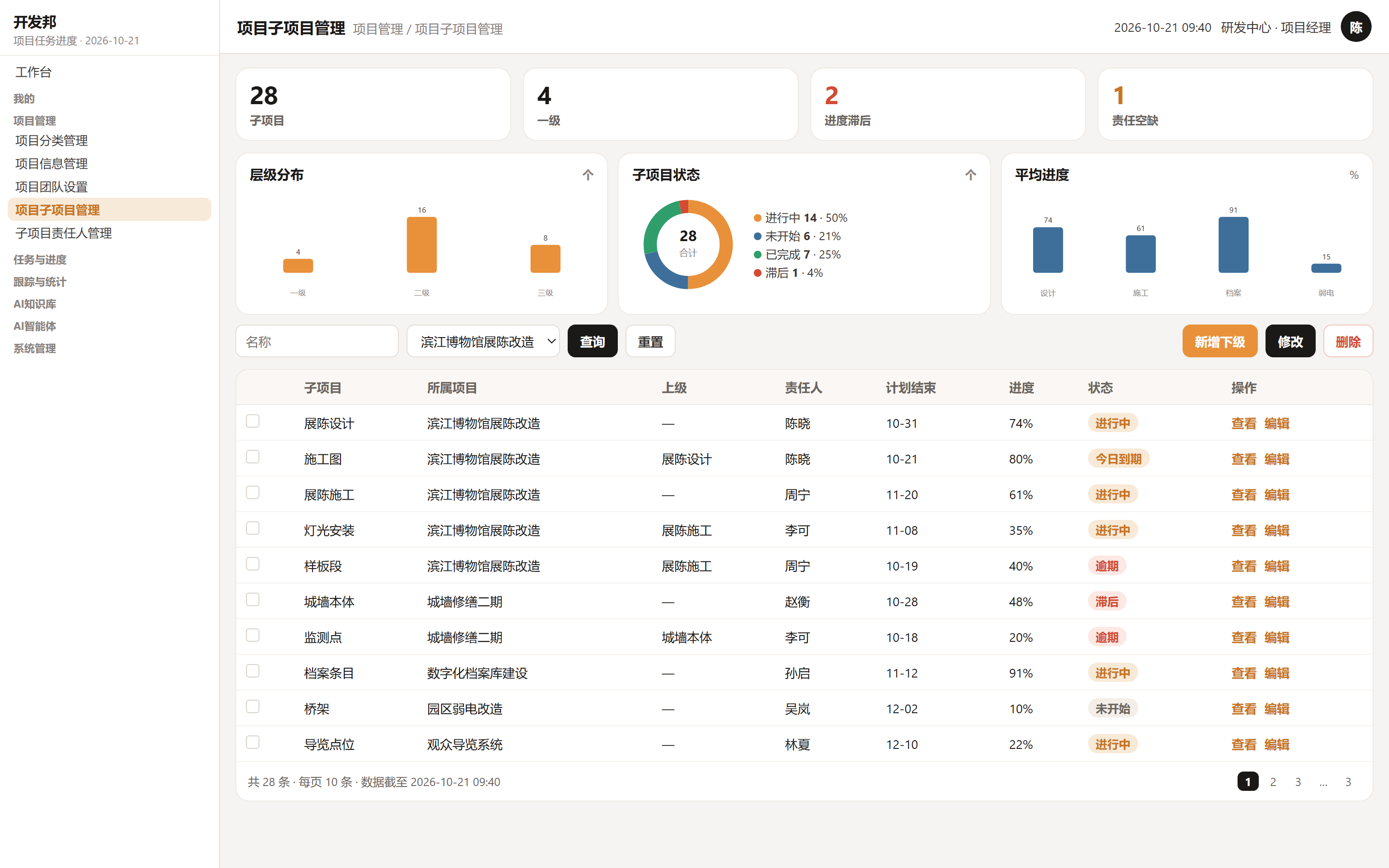Navigate to 子项目责任人管理
This screenshot has height=868, width=1389.
(109, 233)
